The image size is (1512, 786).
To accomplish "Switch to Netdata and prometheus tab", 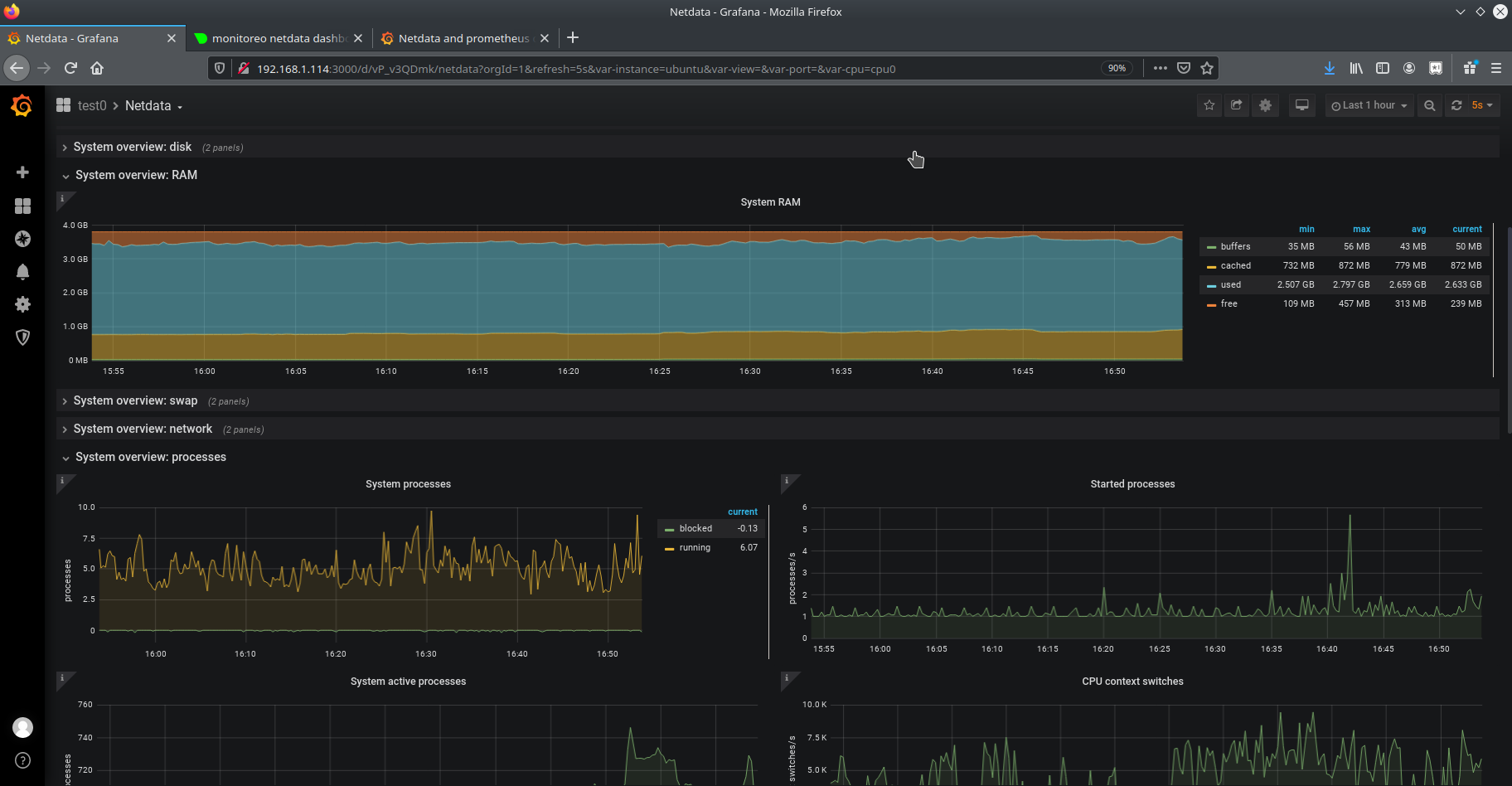I will 463,38.
